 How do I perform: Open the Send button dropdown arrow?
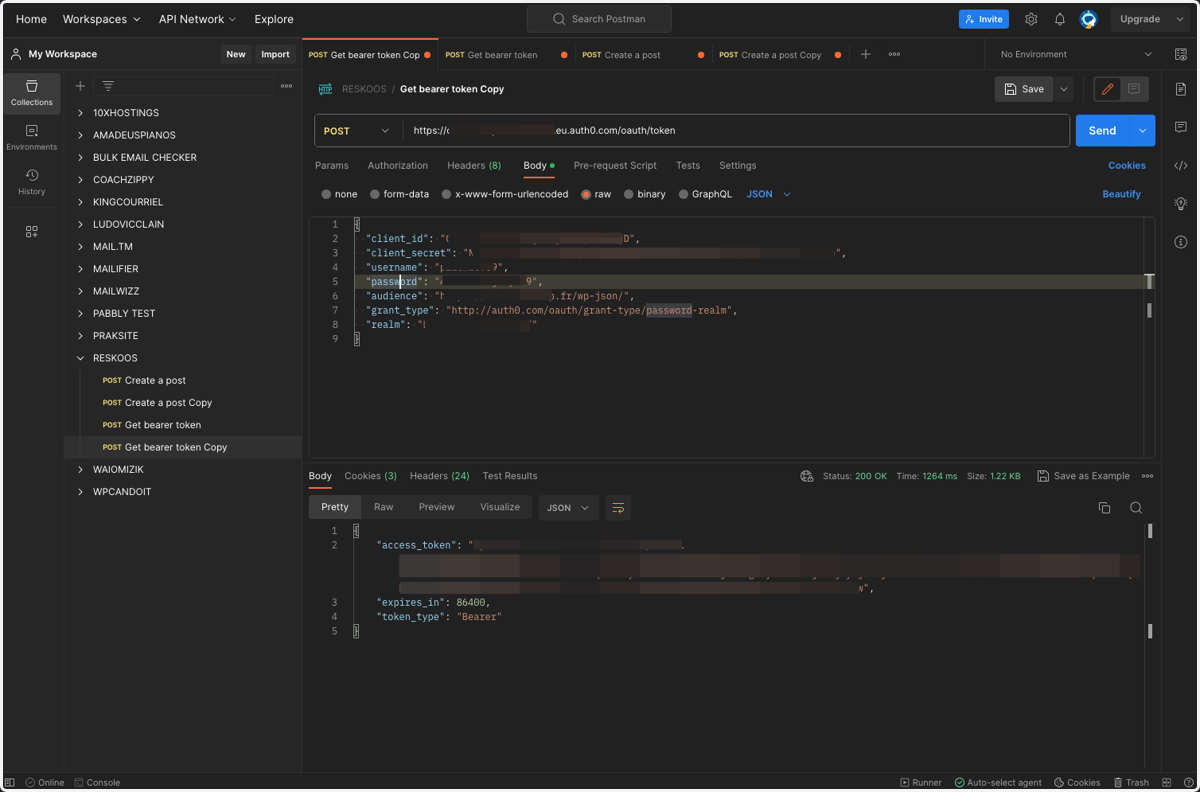(1142, 131)
